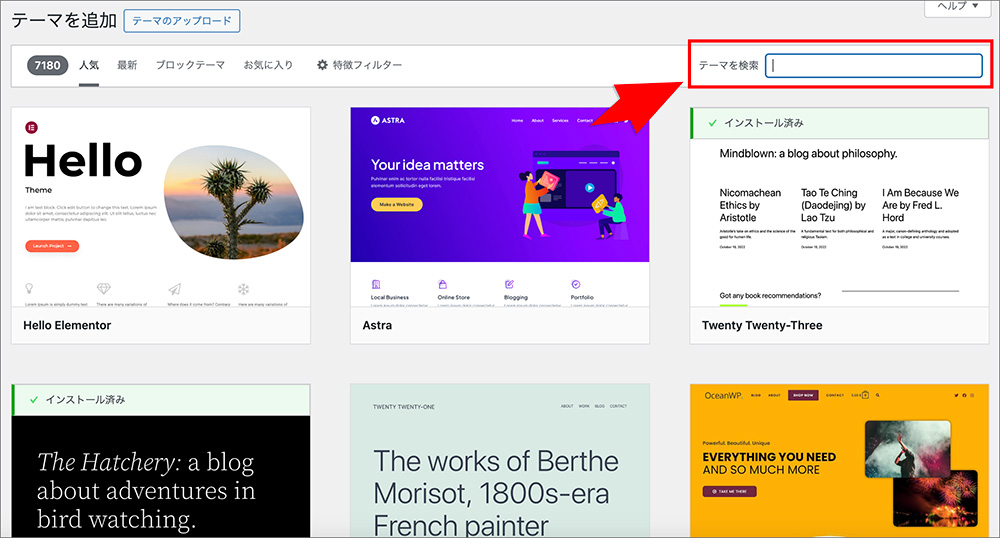Click the テーマを追加 page heading
The image size is (1000, 538).
64,20
